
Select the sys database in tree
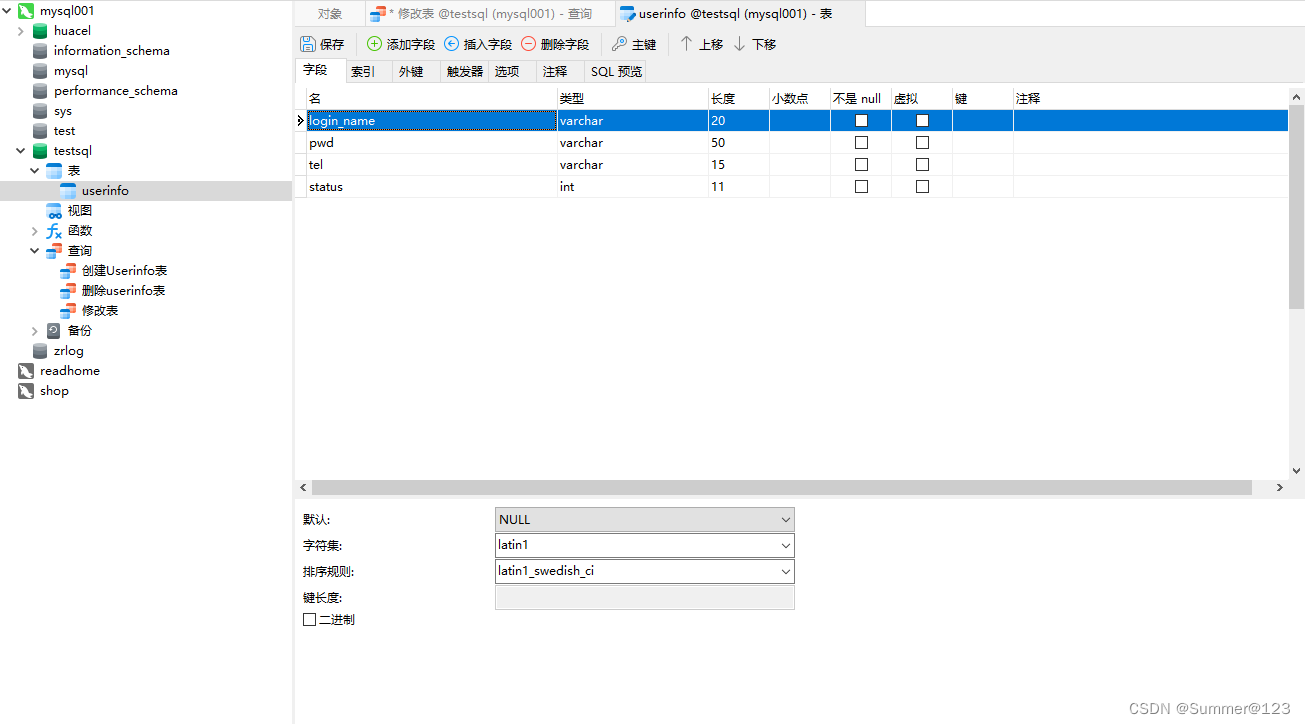pyautogui.click(x=63, y=111)
